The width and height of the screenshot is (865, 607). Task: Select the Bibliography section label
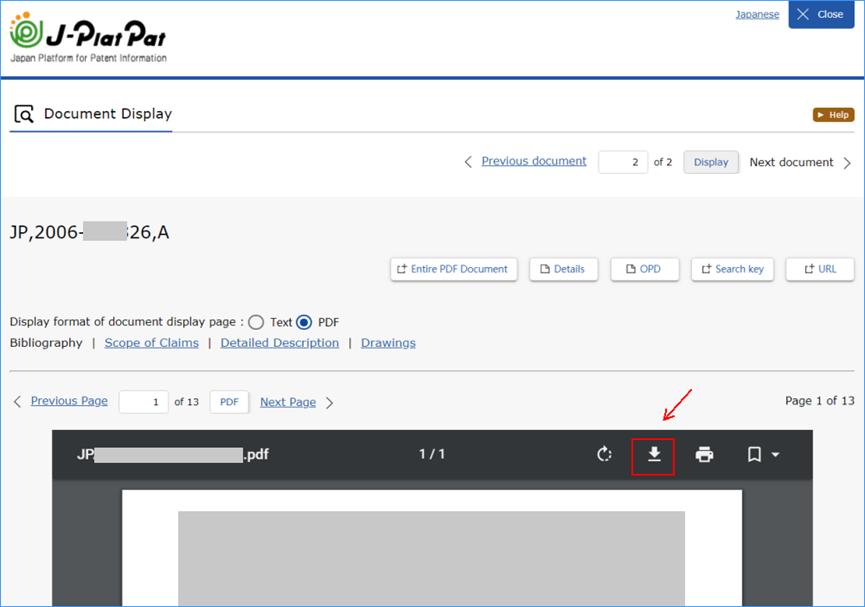click(46, 343)
